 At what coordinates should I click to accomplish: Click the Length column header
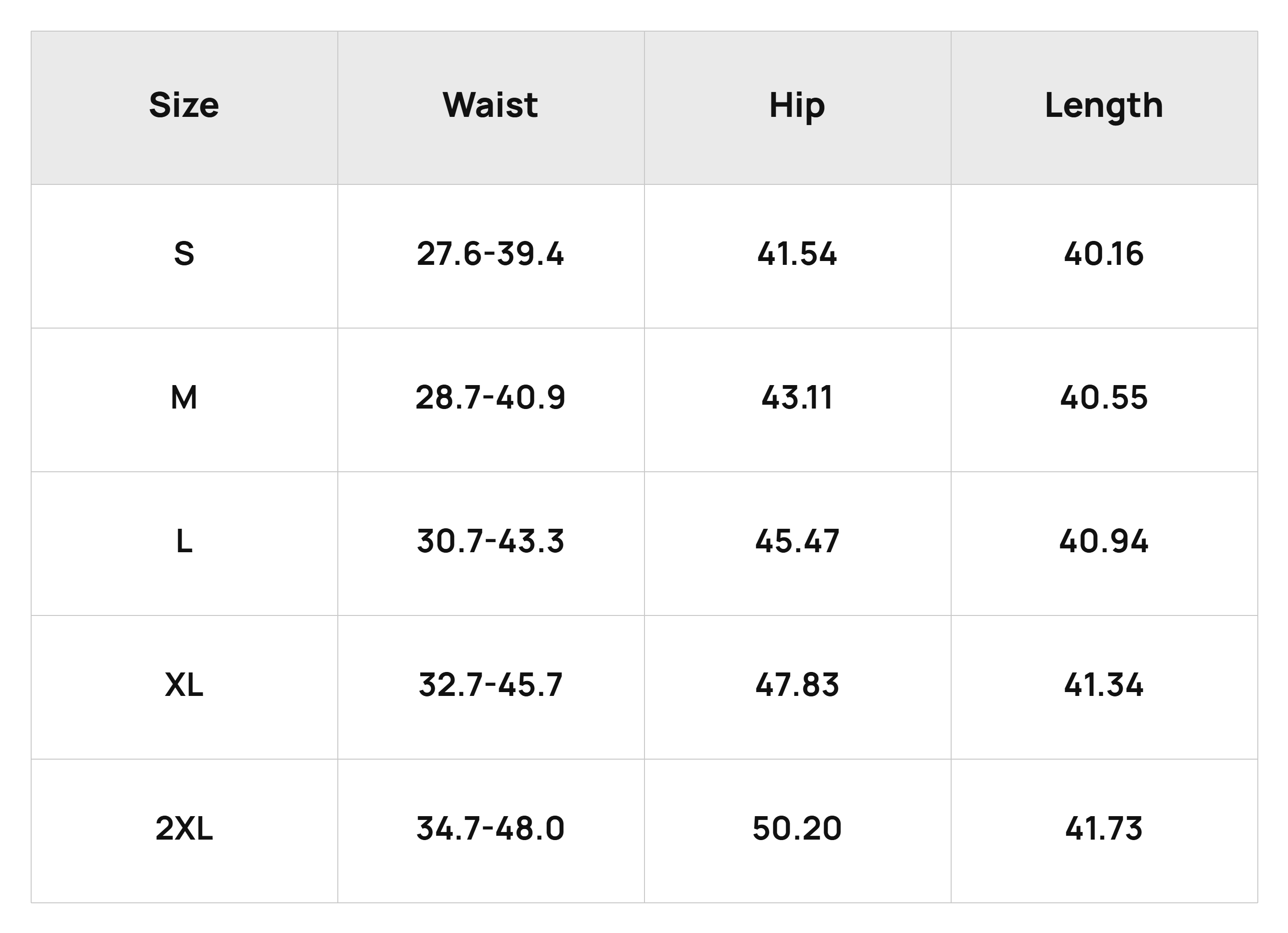[1104, 107]
